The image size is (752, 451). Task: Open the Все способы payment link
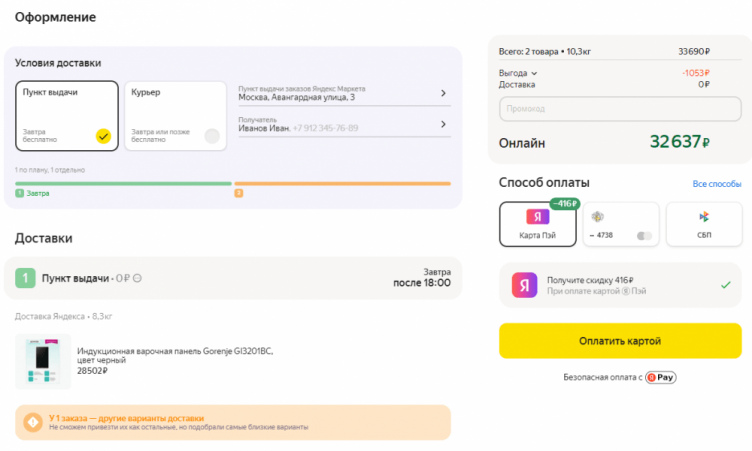[716, 184]
